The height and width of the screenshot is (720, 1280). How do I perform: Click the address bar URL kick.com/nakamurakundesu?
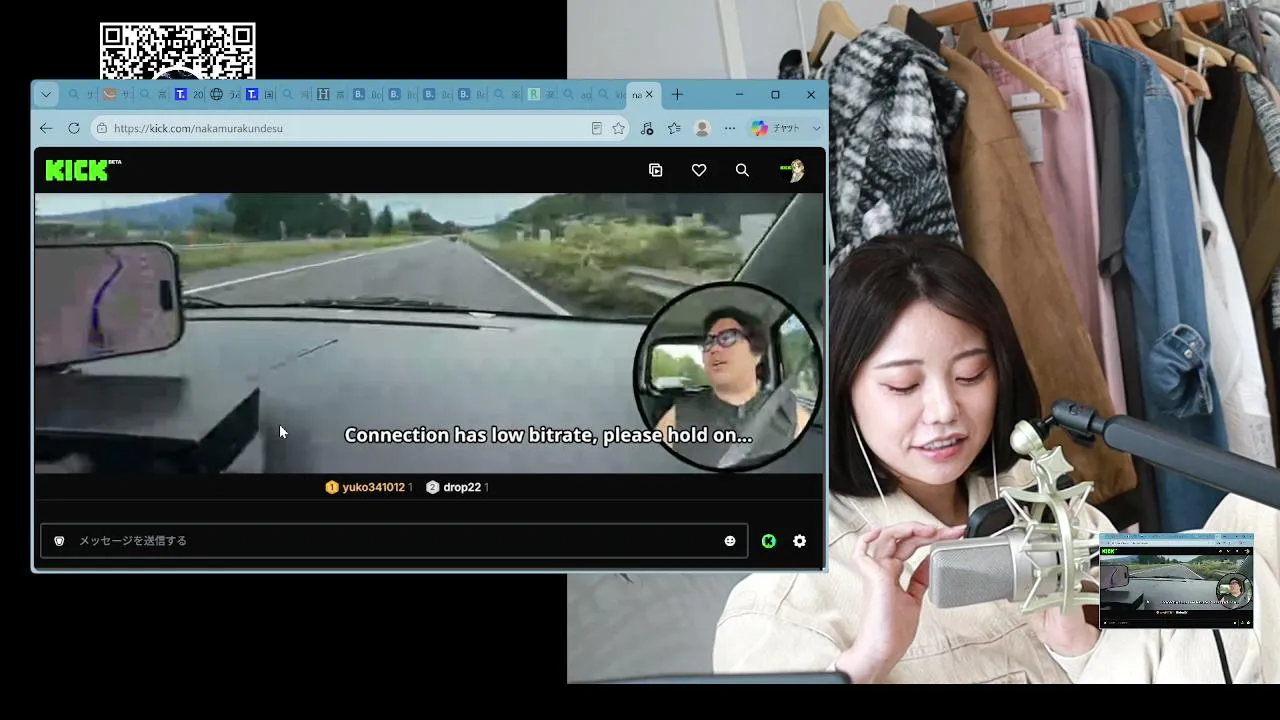[x=198, y=128]
